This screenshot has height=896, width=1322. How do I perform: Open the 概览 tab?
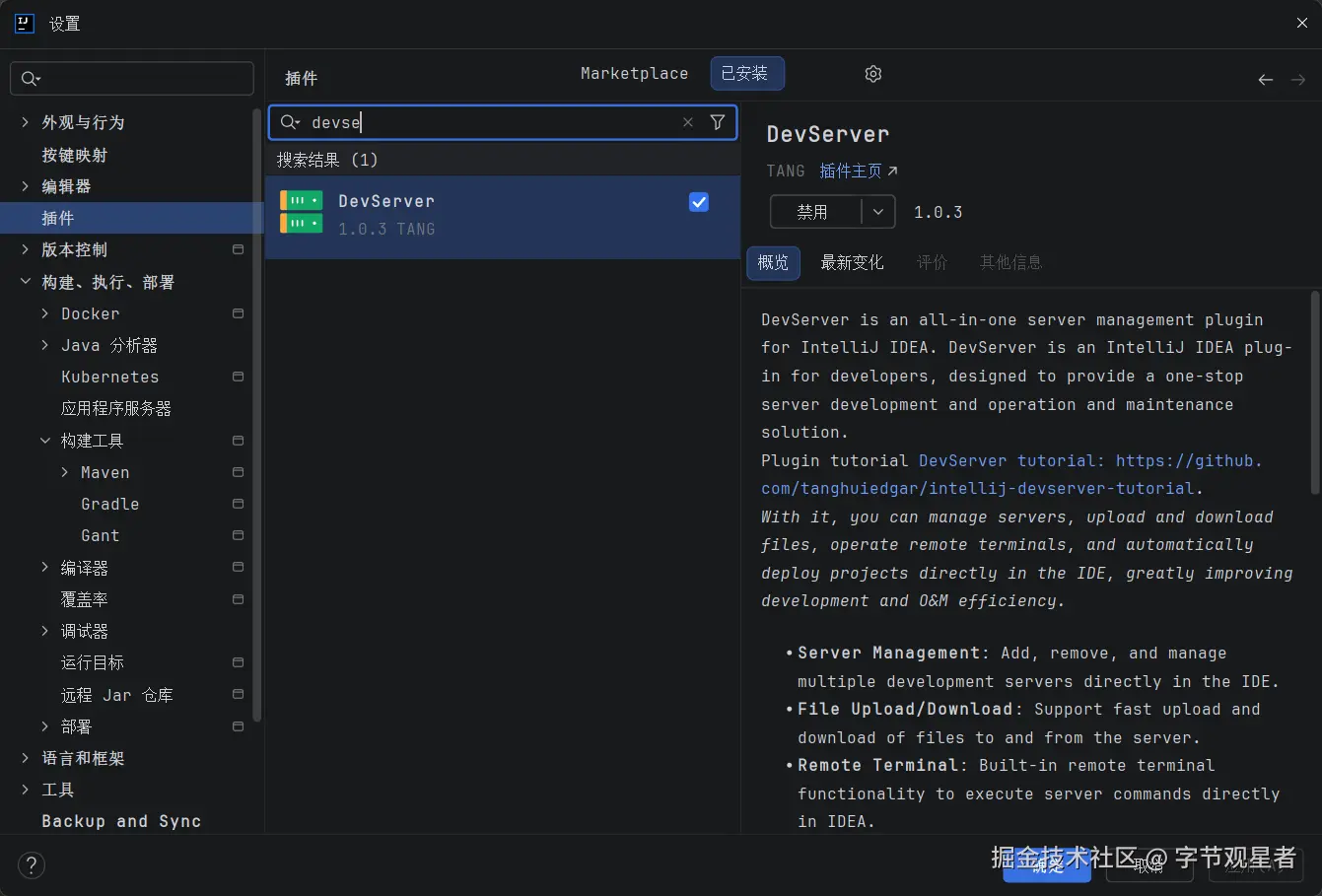tap(773, 262)
